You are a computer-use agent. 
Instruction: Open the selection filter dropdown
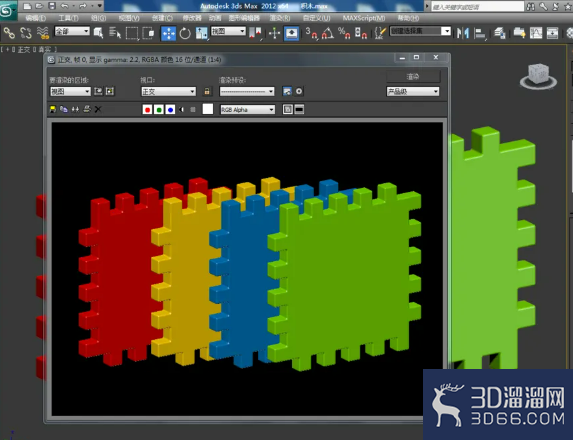tap(72, 31)
